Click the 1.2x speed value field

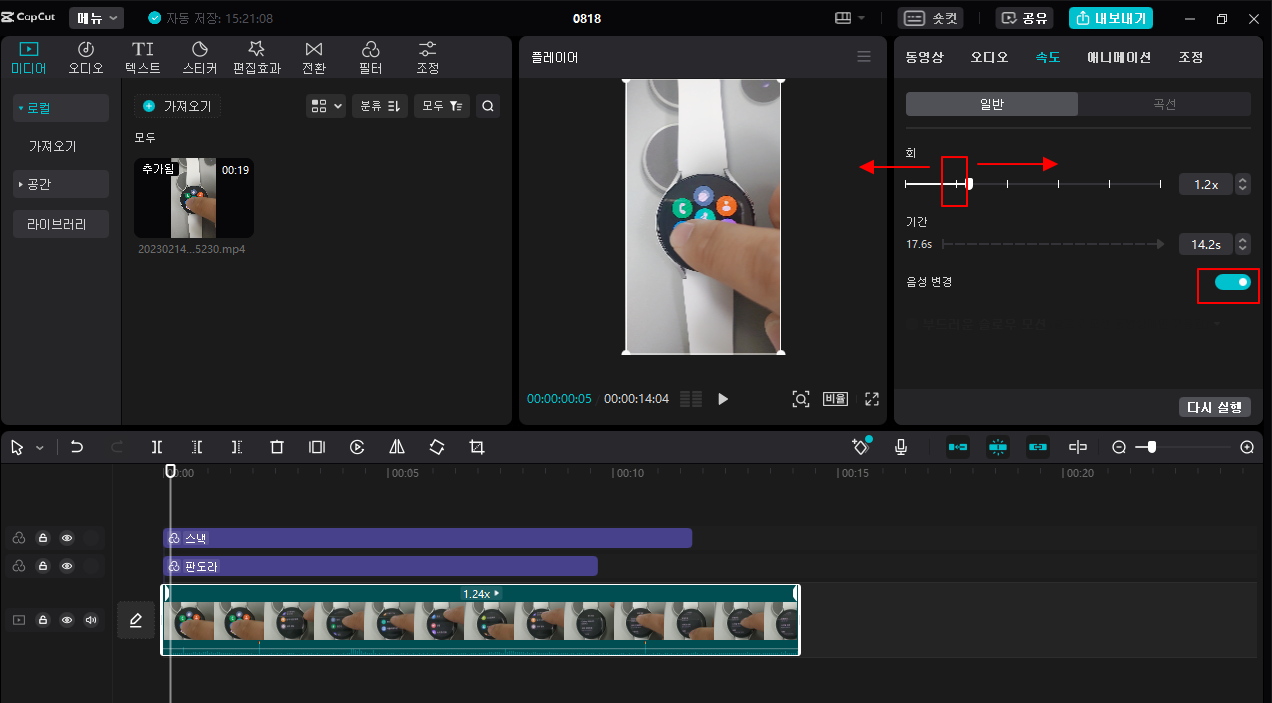coord(1206,184)
